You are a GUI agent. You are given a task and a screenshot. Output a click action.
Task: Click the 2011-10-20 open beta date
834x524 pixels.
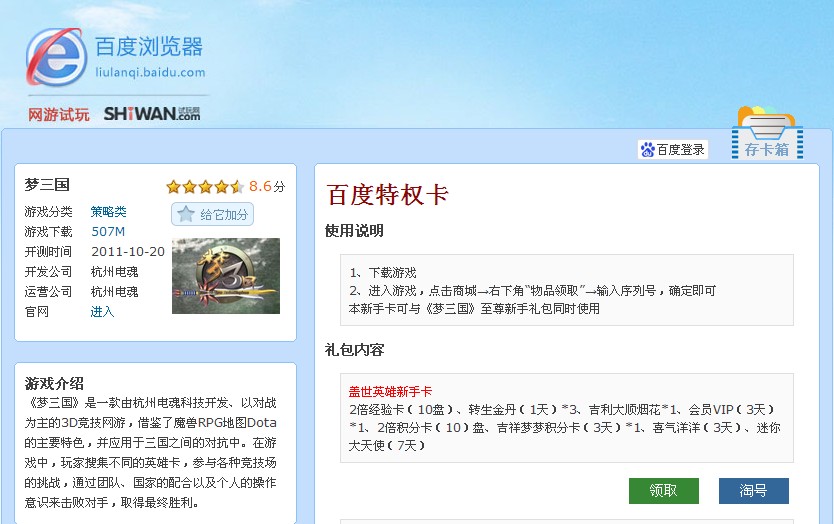128,252
